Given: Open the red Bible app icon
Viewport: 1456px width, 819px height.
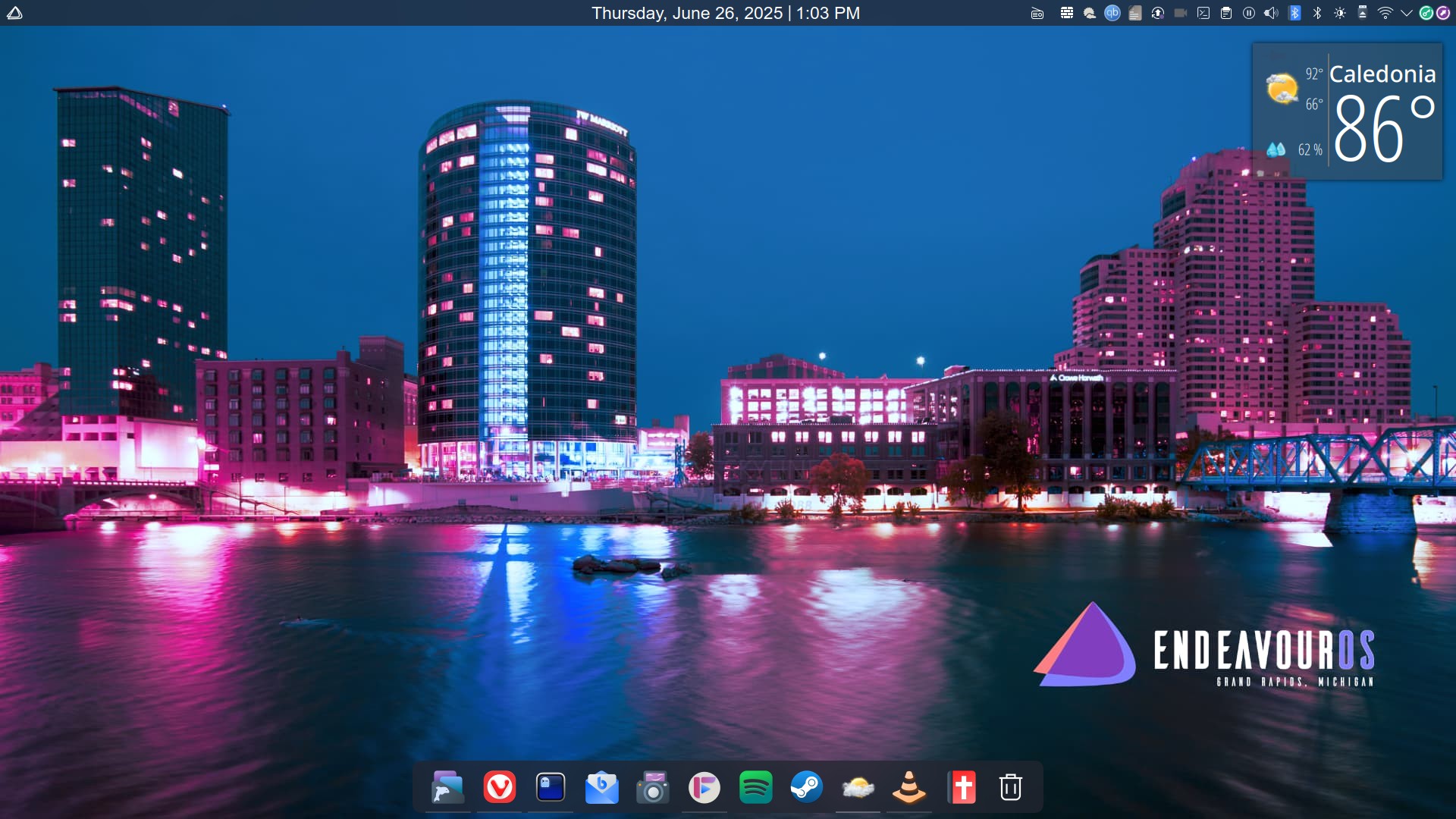Looking at the screenshot, I should [962, 788].
